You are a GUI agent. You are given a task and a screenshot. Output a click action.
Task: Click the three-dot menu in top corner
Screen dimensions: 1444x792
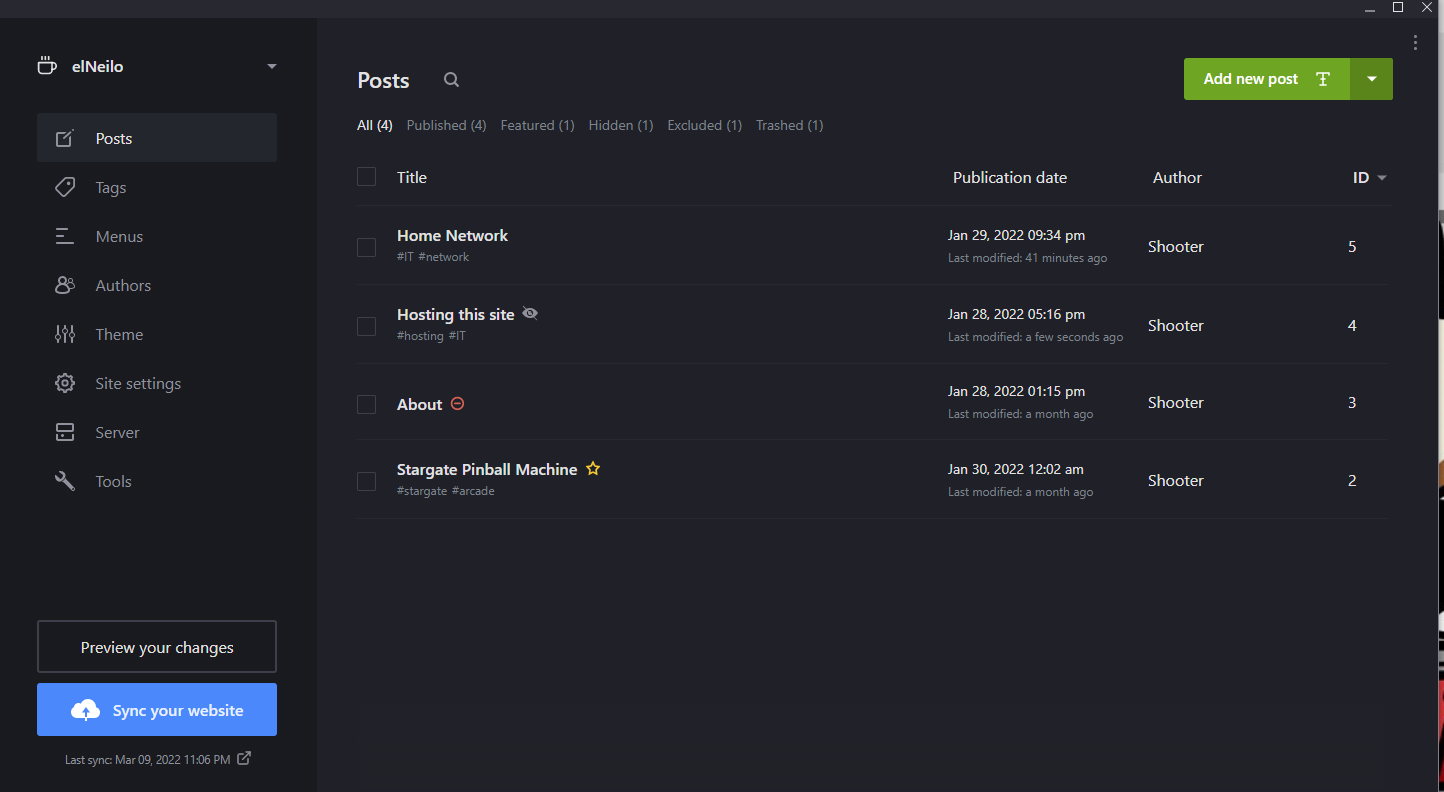click(1415, 42)
